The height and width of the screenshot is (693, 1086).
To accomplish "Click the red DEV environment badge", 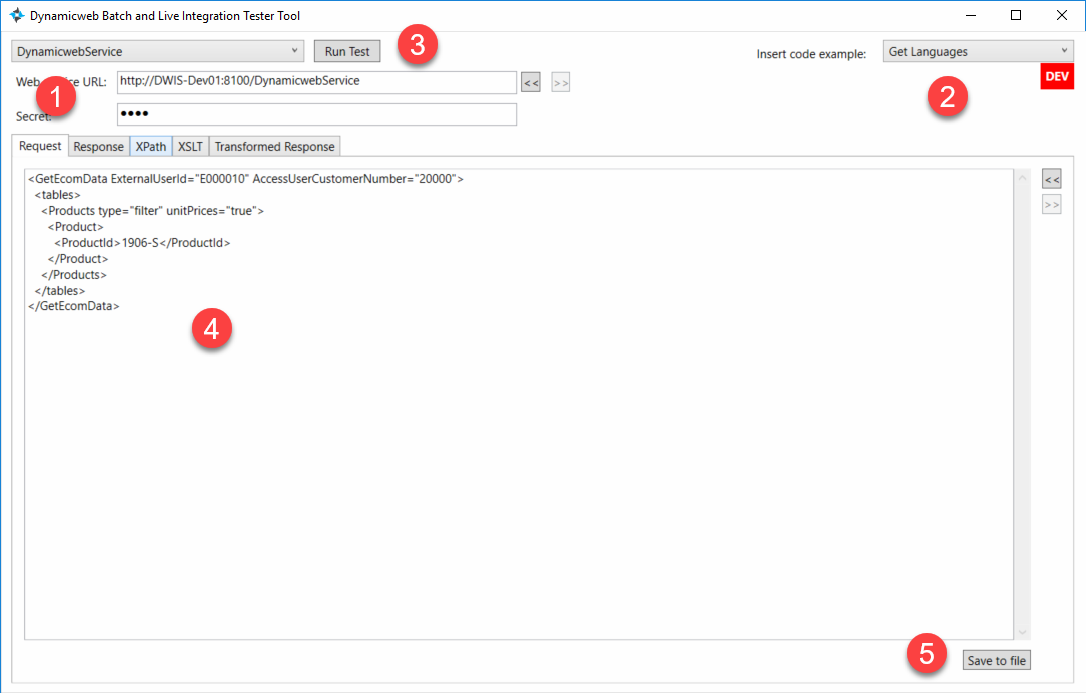I will point(1057,77).
